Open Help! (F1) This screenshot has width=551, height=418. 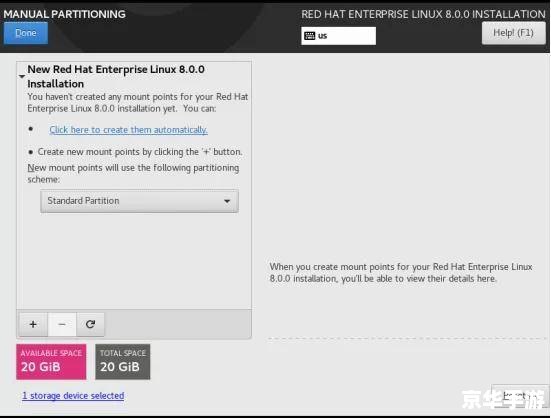(513, 33)
